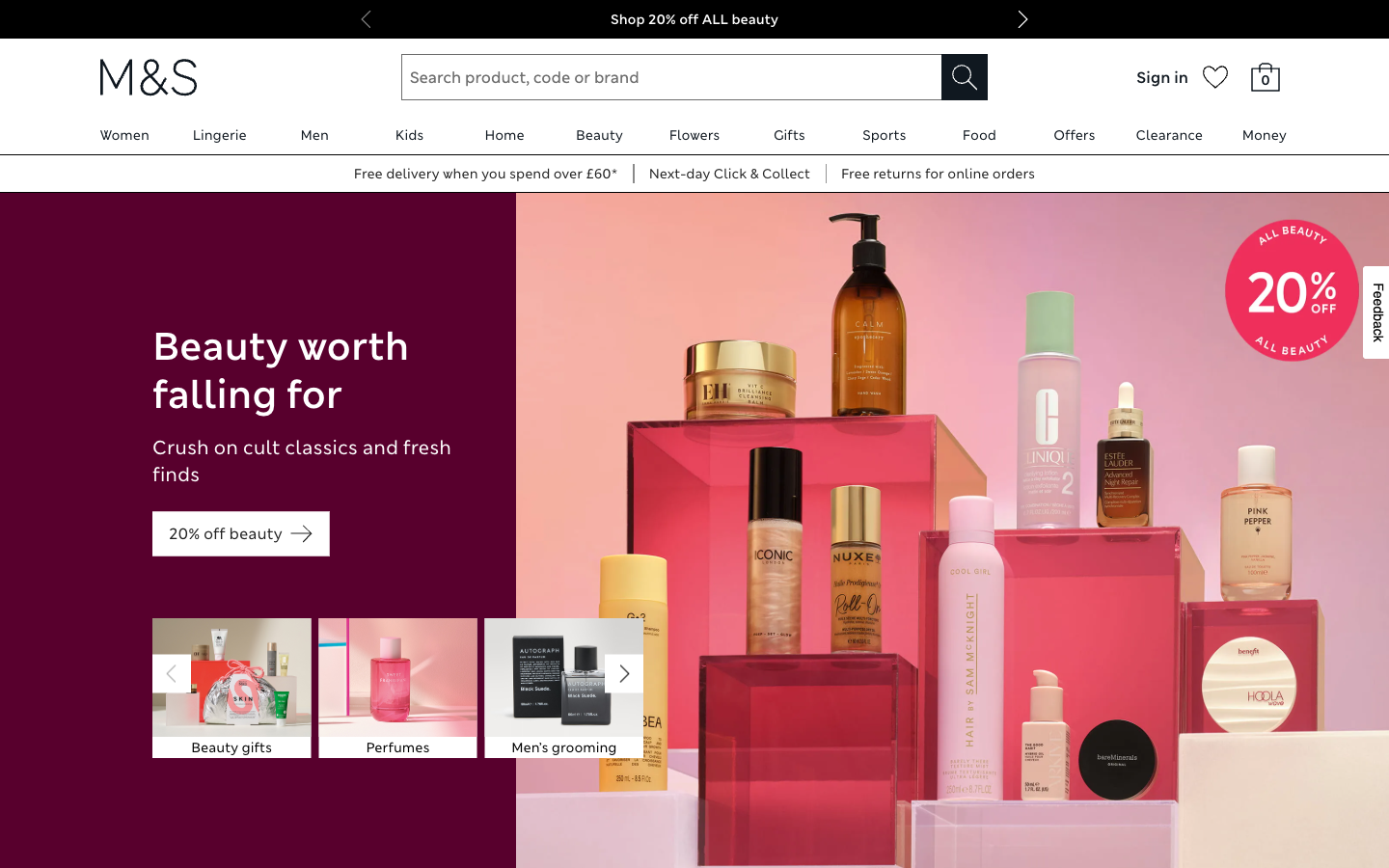
Task: Show previous beauty category with carousel left chevron
Action: coord(172,674)
